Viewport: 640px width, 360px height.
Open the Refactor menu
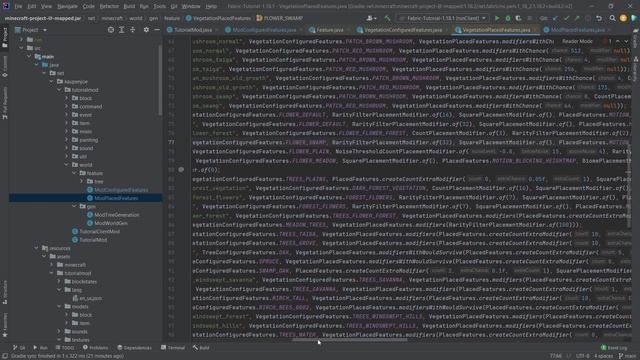109,6
